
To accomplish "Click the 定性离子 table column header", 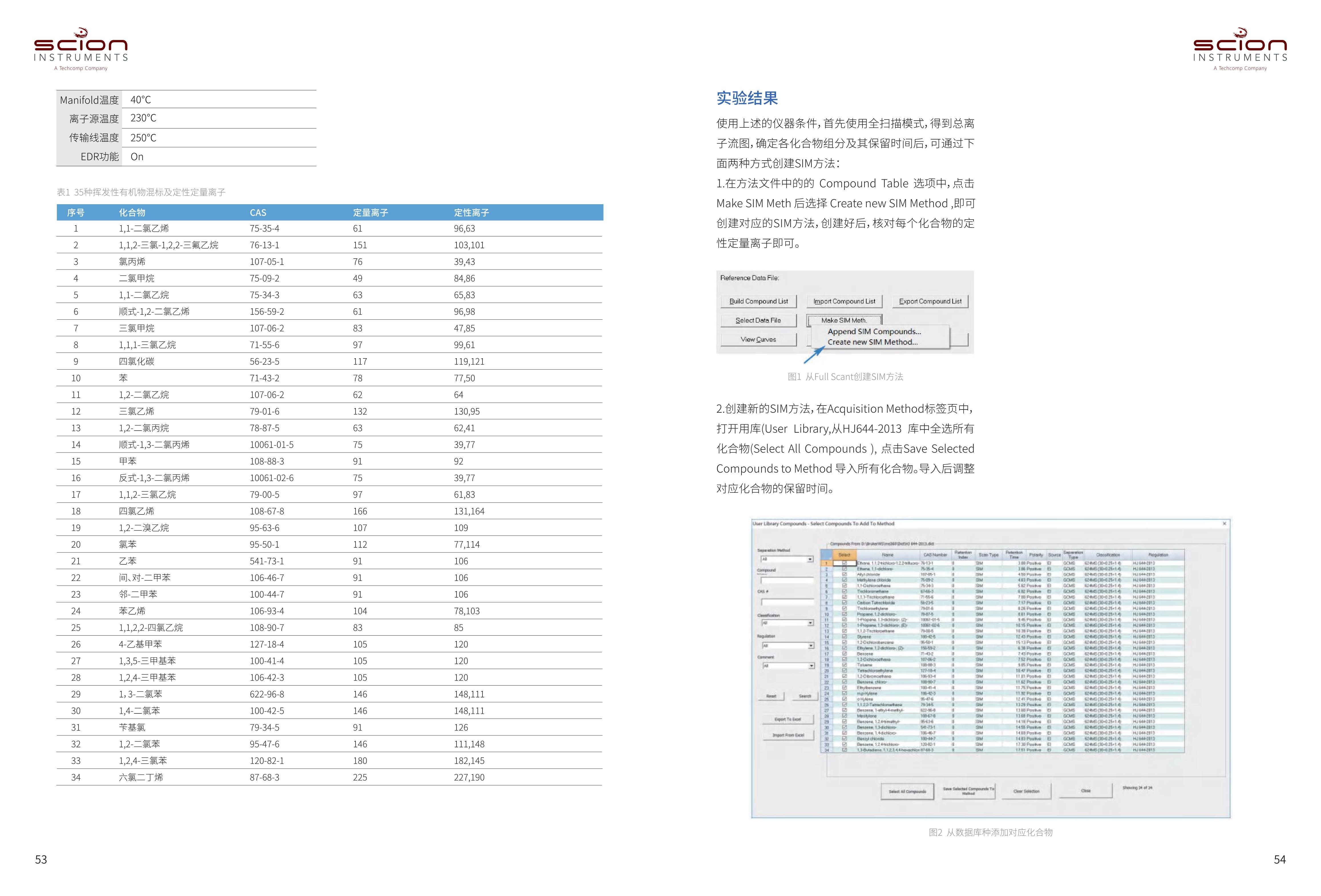I will (x=471, y=212).
